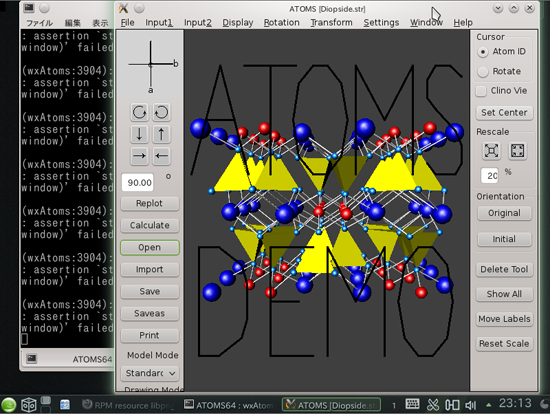Open the Input1 menu

[x=159, y=22]
